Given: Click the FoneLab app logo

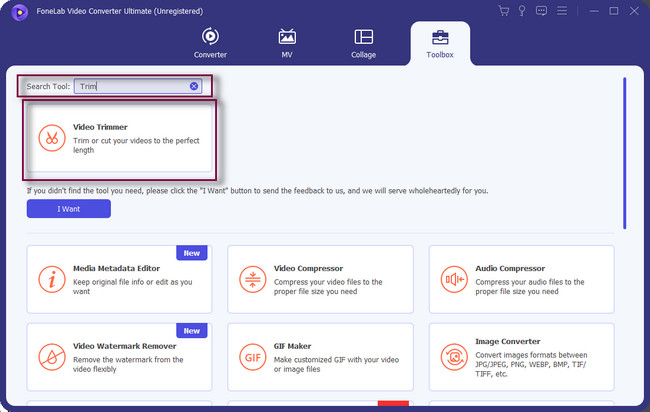Looking at the screenshot, I should click(x=19, y=12).
